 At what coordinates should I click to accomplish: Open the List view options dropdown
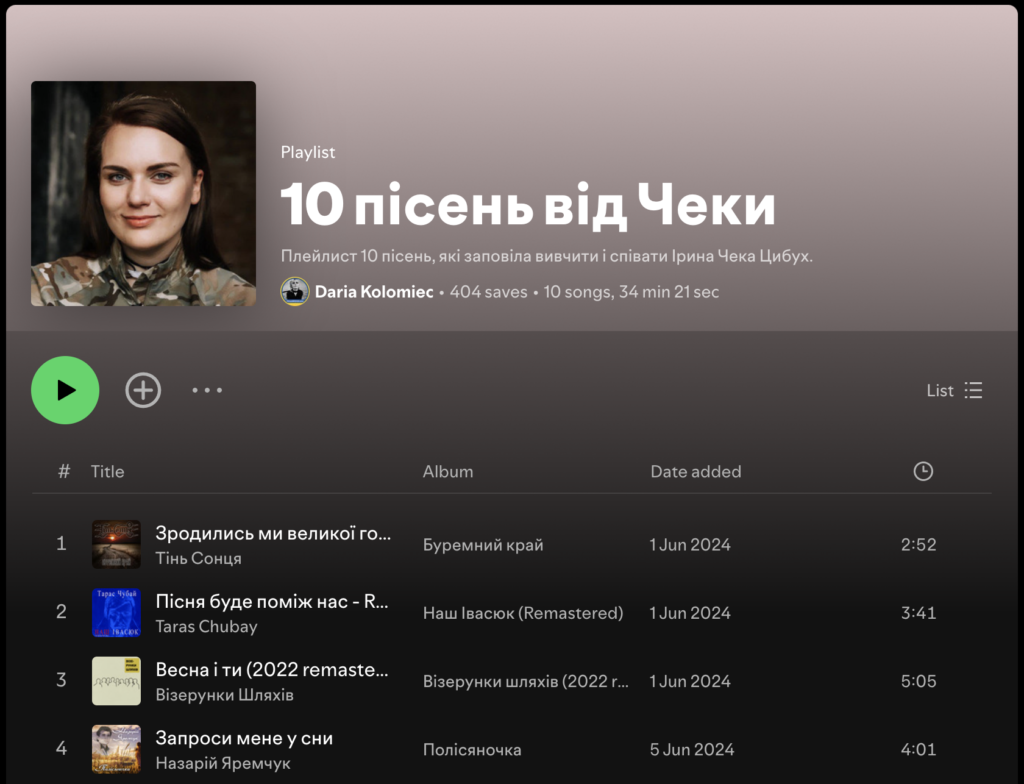(x=954, y=390)
